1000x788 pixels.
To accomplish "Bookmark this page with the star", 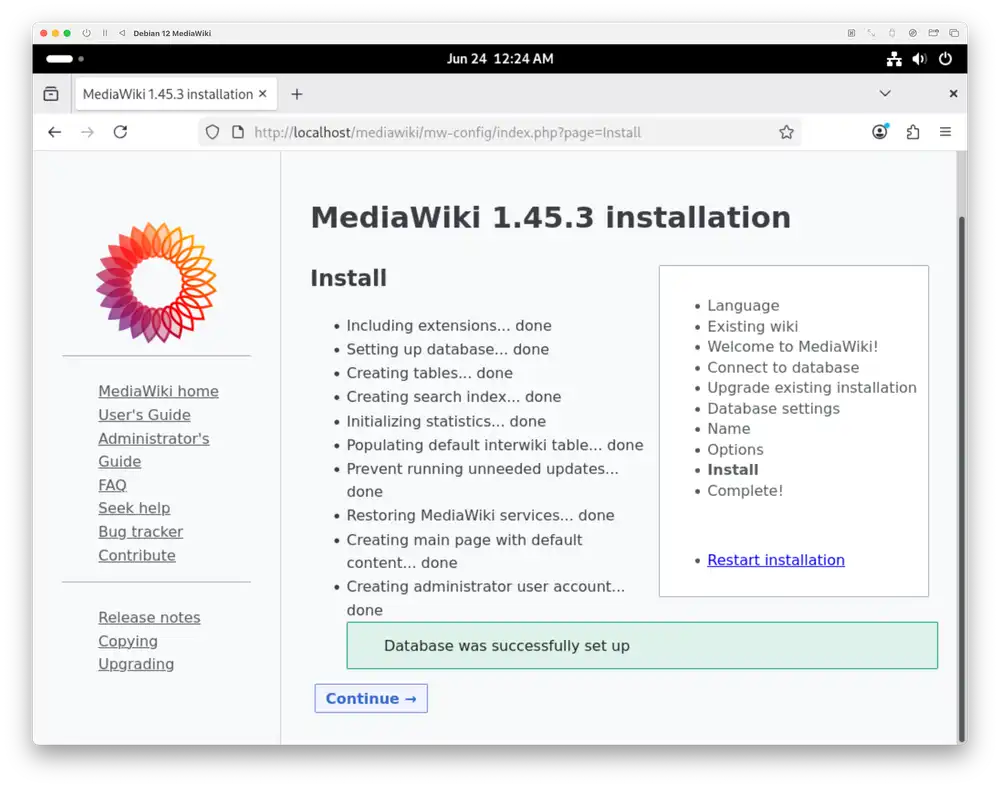I will tap(786, 132).
